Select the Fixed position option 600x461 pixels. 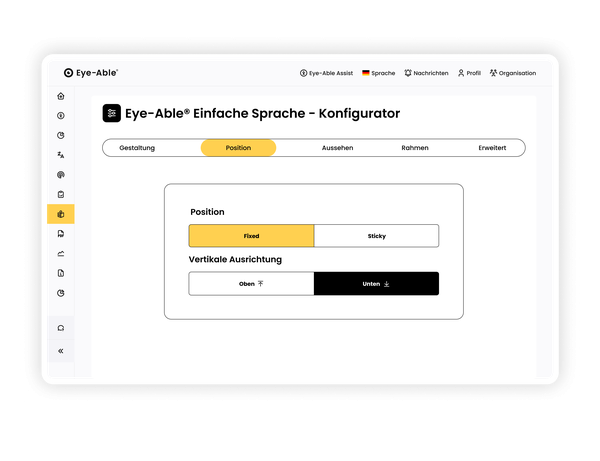[251, 236]
